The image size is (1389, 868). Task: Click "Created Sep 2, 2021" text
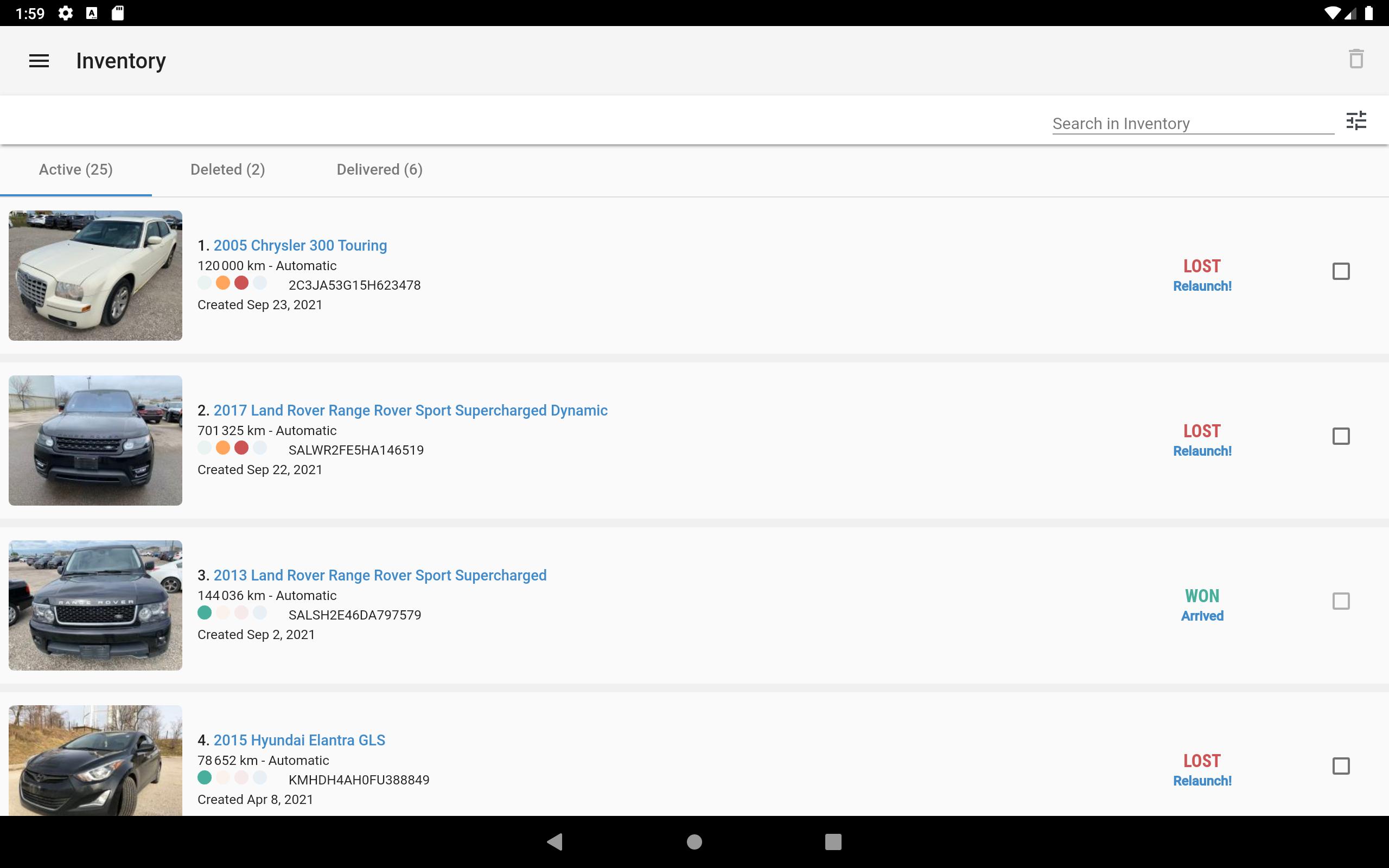tap(256, 634)
